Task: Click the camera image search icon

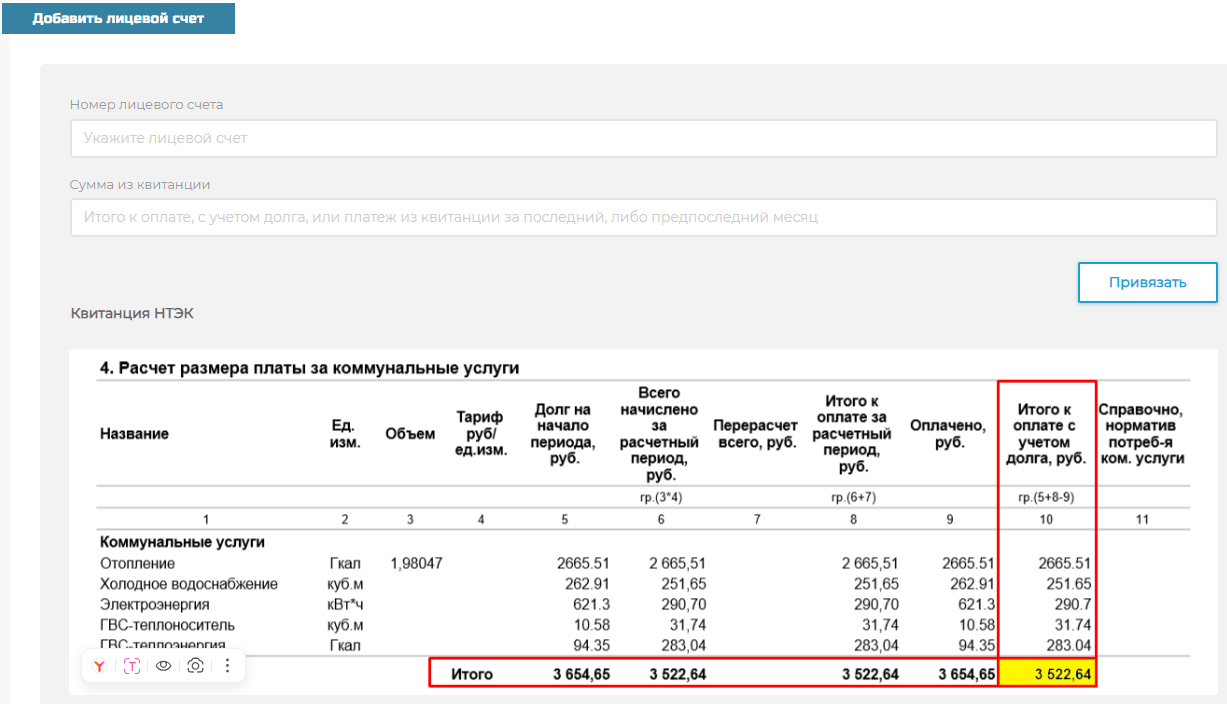Action: 196,666
